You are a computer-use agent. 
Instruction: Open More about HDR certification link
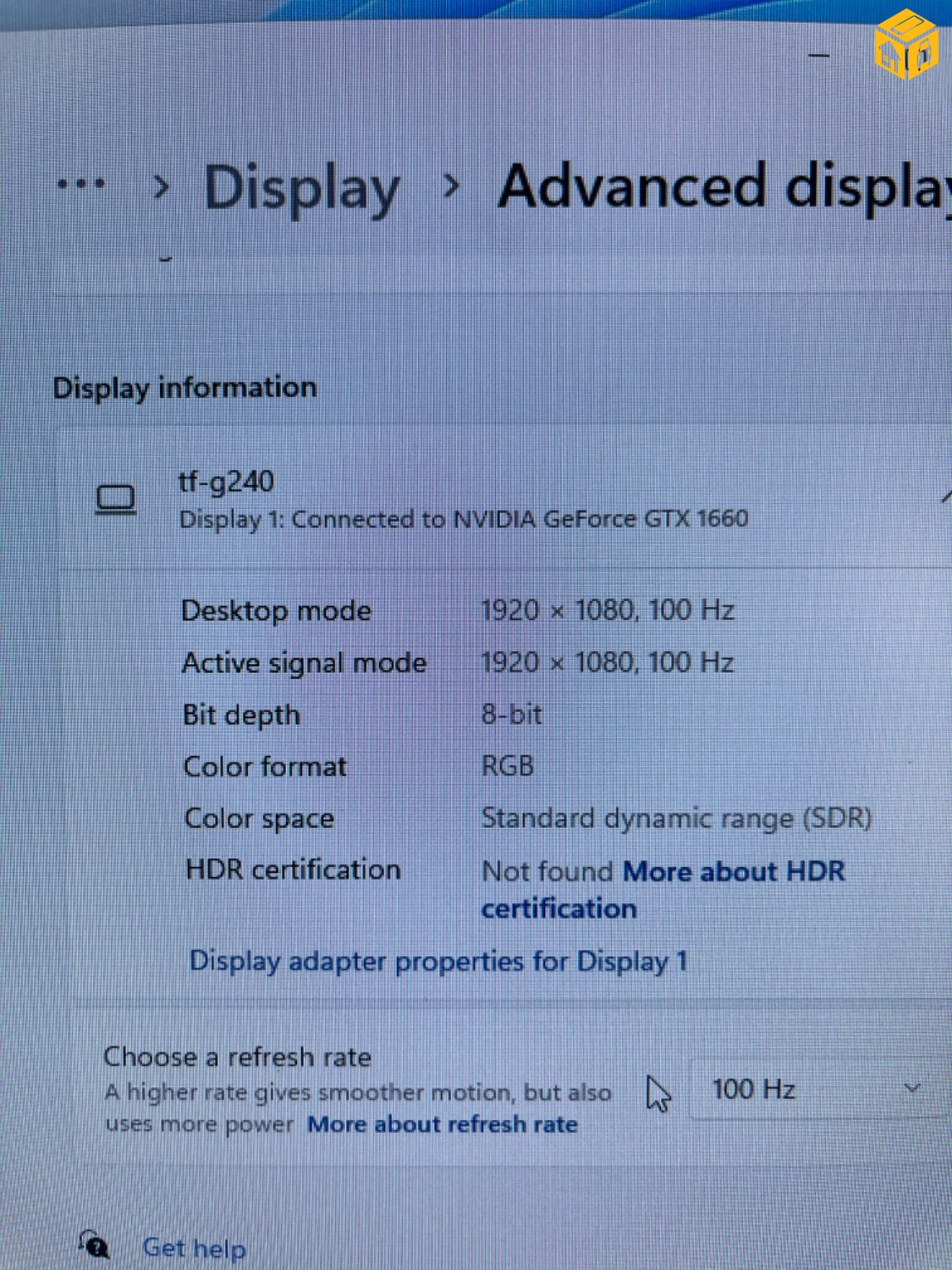point(733,871)
